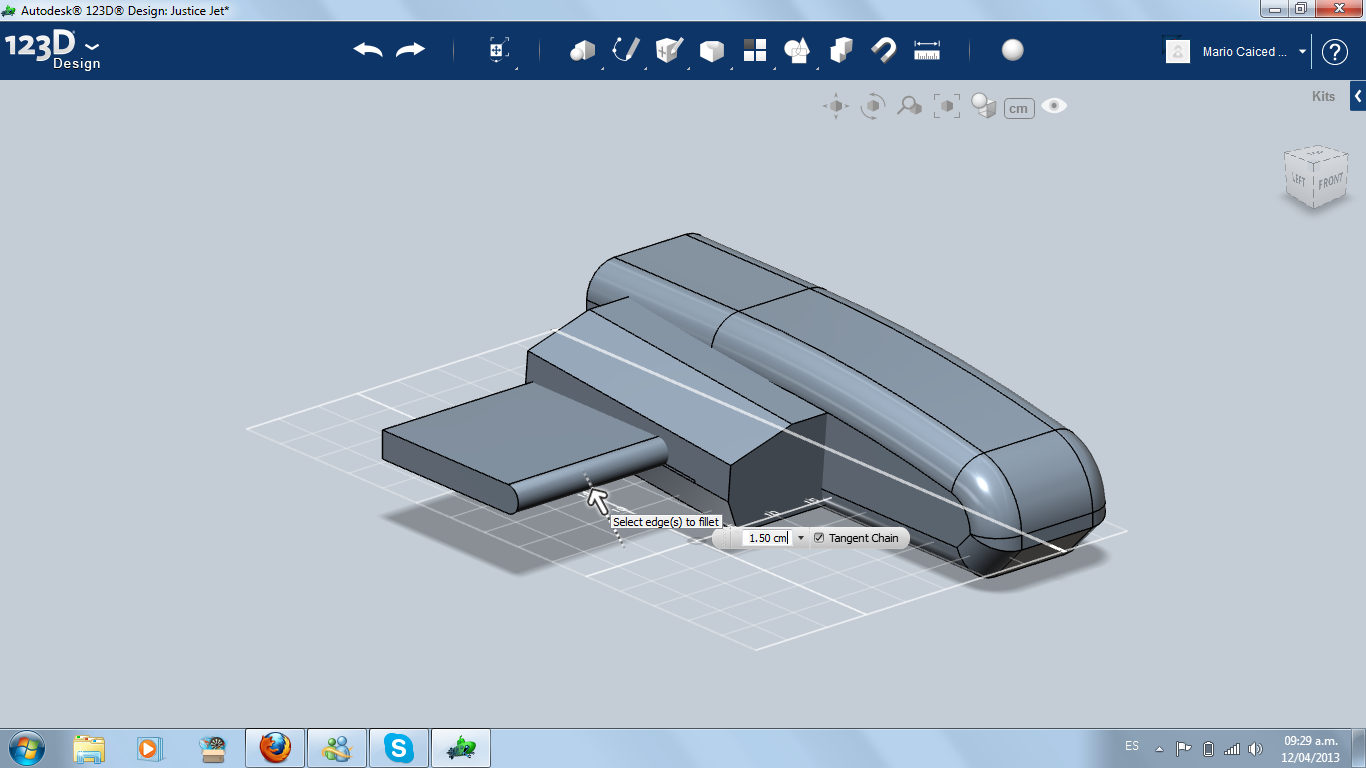The width and height of the screenshot is (1366, 768).
Task: Change the cm units setting
Action: point(1019,108)
